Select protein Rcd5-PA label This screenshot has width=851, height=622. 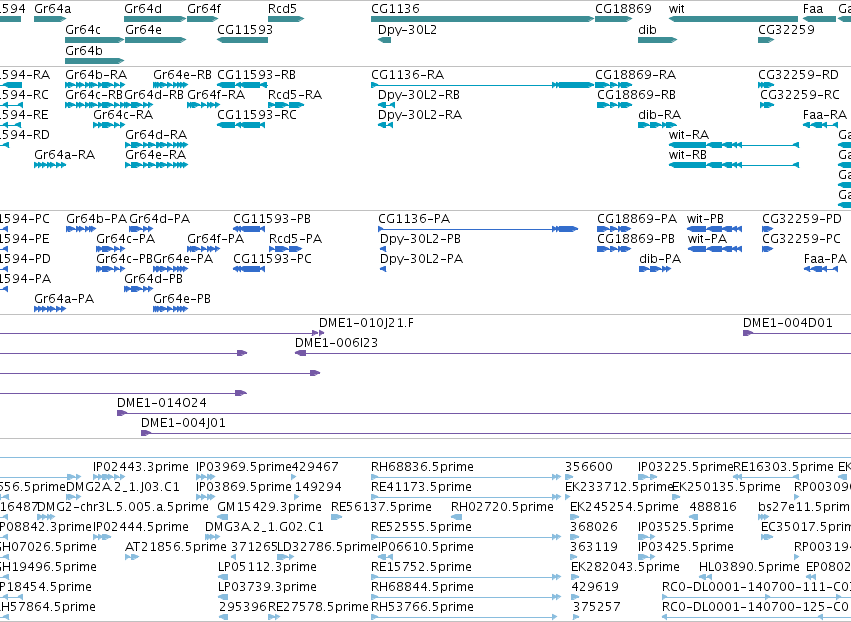click(295, 239)
